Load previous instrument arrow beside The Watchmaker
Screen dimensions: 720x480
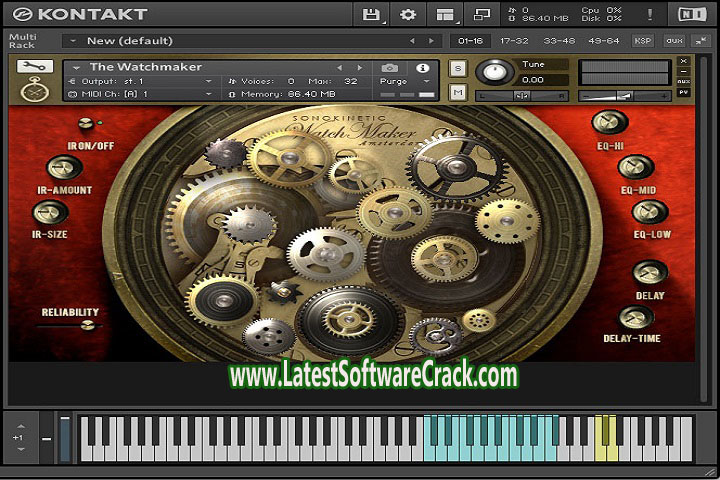[339, 68]
